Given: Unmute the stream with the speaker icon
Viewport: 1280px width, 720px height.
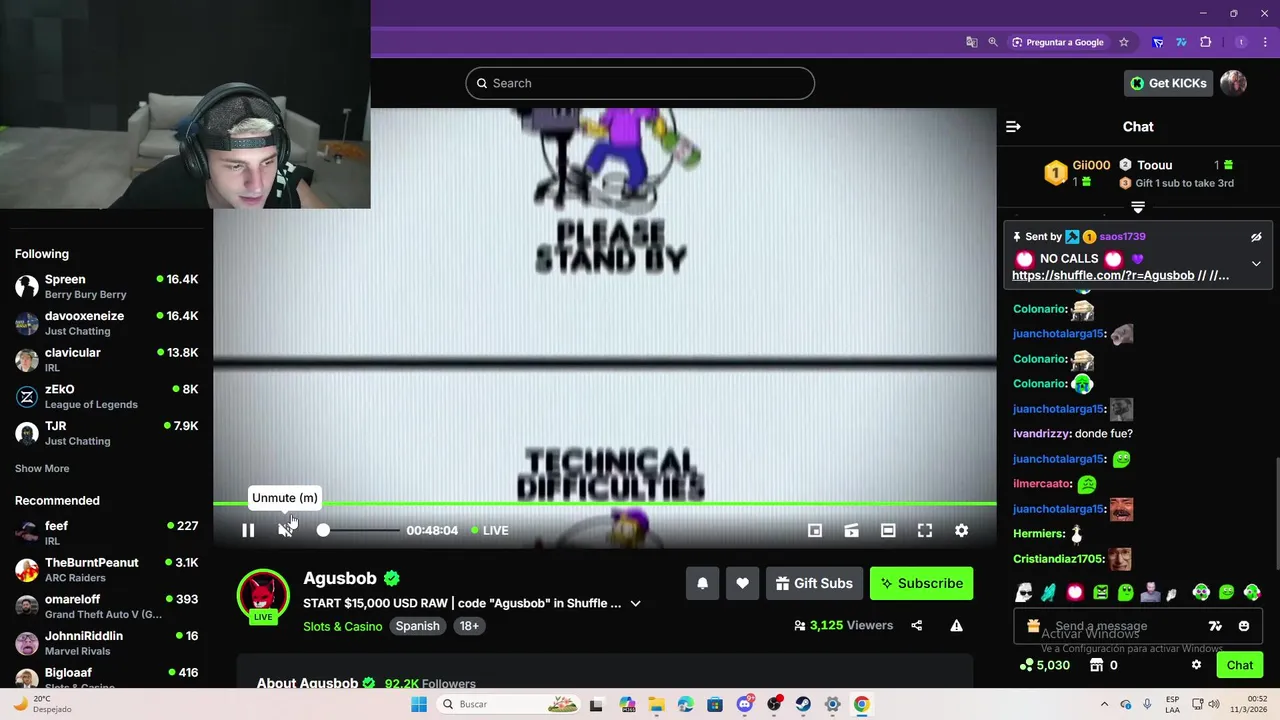Looking at the screenshot, I should click(x=285, y=530).
